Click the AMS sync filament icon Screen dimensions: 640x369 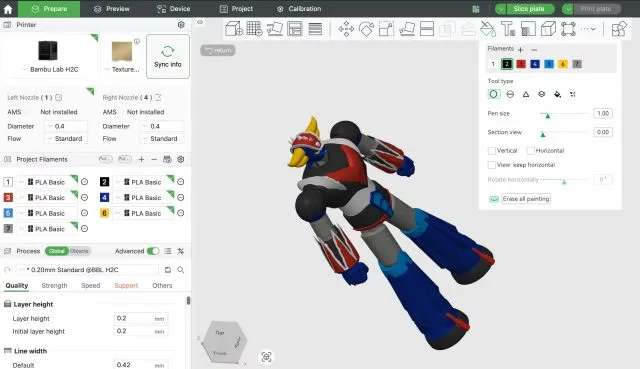pyautogui.click(x=167, y=160)
